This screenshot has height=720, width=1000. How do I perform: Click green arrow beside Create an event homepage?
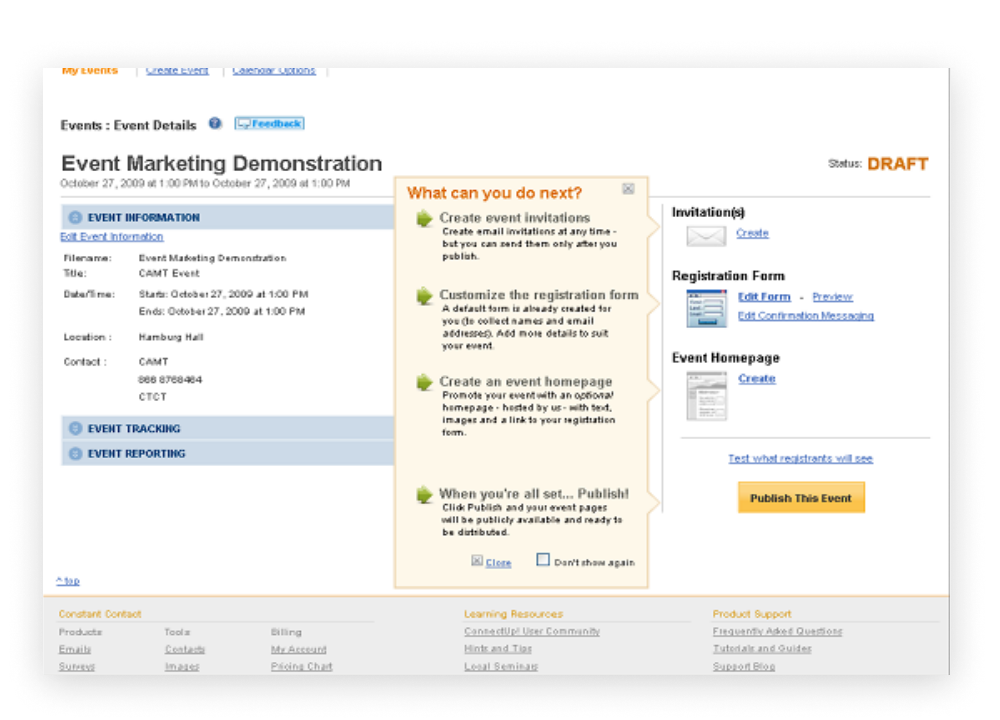pyautogui.click(x=424, y=383)
